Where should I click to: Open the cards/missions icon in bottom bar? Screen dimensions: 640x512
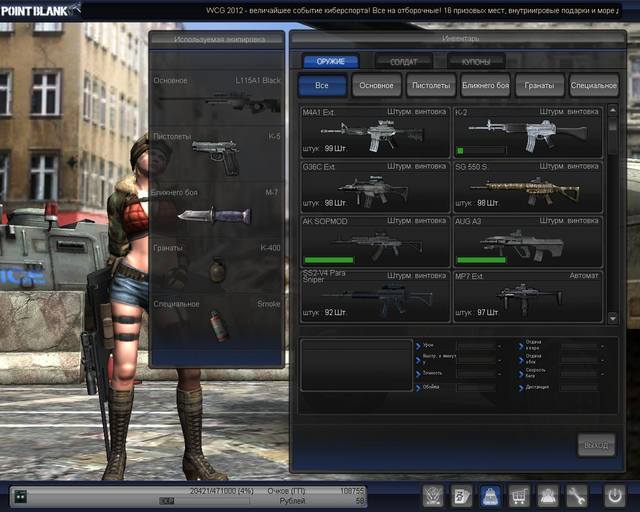[462, 496]
